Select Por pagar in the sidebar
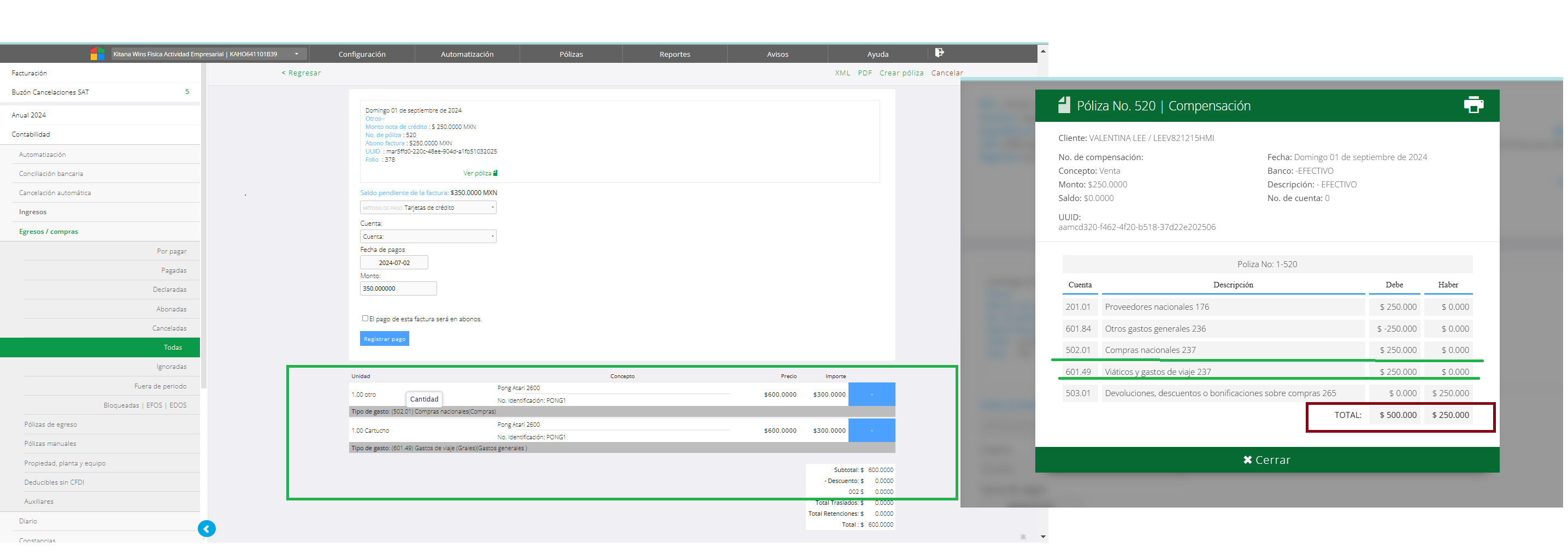 click(172, 251)
